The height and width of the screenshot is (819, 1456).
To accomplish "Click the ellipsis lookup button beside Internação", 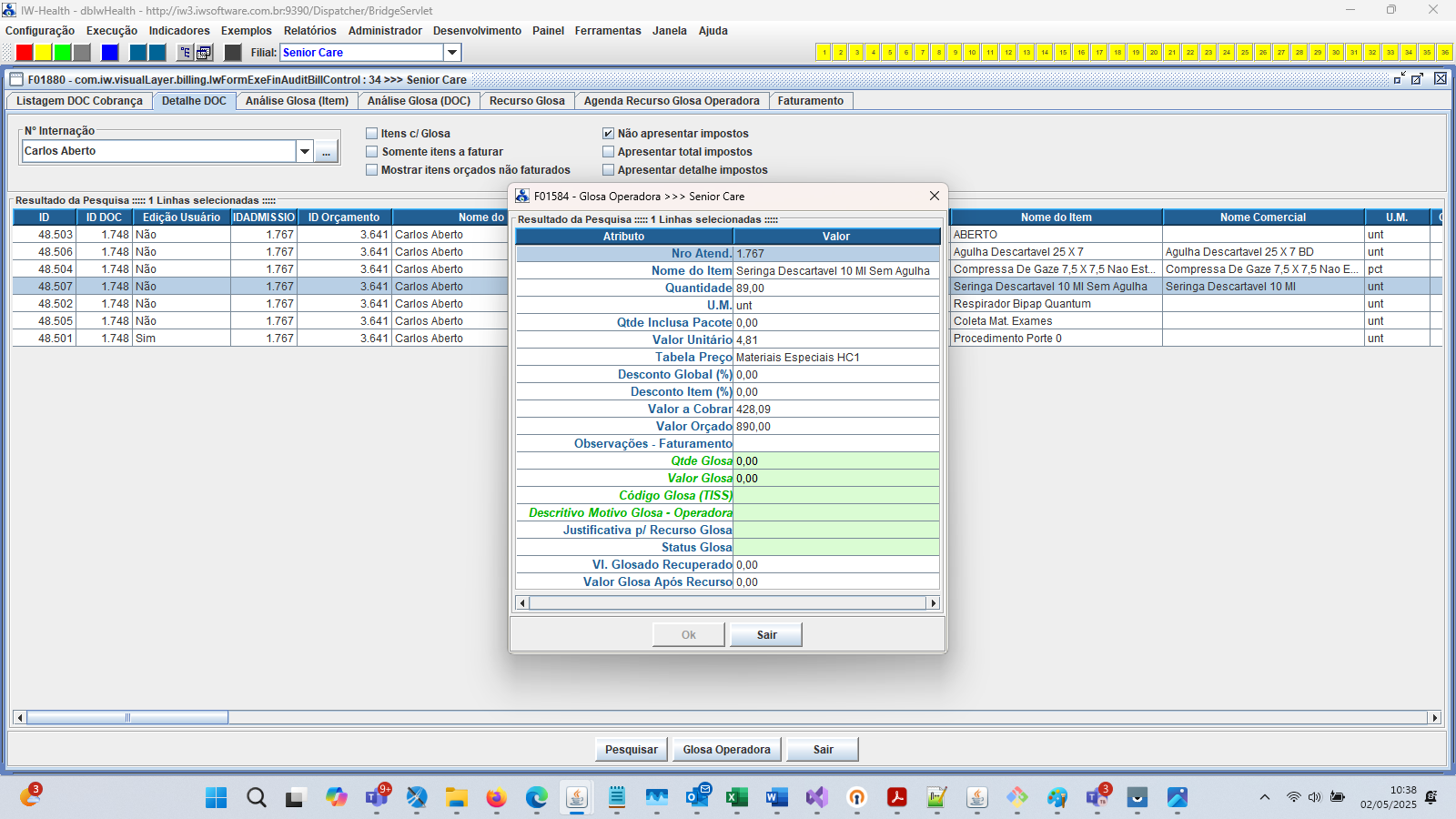I will coord(327,152).
